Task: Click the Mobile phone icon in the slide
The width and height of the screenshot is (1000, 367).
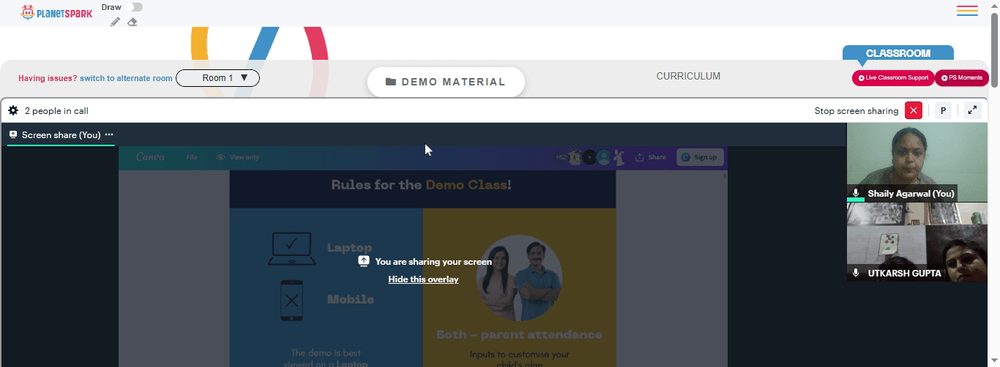Action: coord(291,301)
